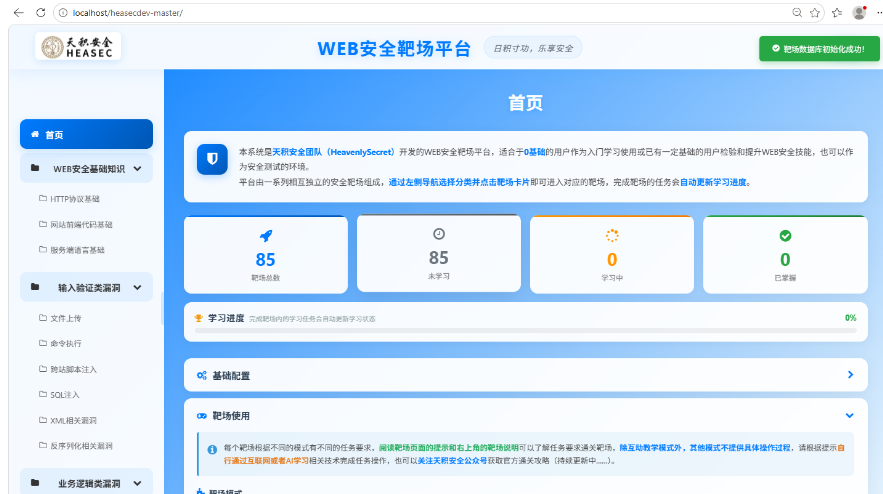883x494 pixels.
Task: Open 命令执行 category
Action: click(x=65, y=343)
